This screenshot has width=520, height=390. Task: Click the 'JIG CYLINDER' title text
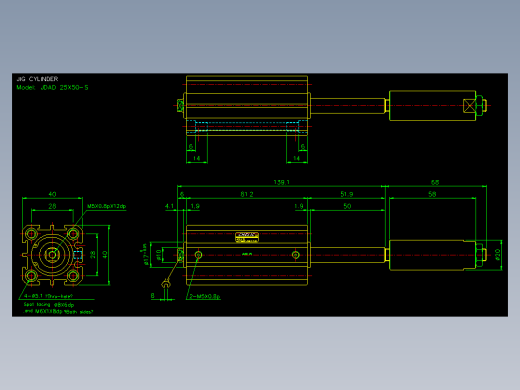coord(37,79)
